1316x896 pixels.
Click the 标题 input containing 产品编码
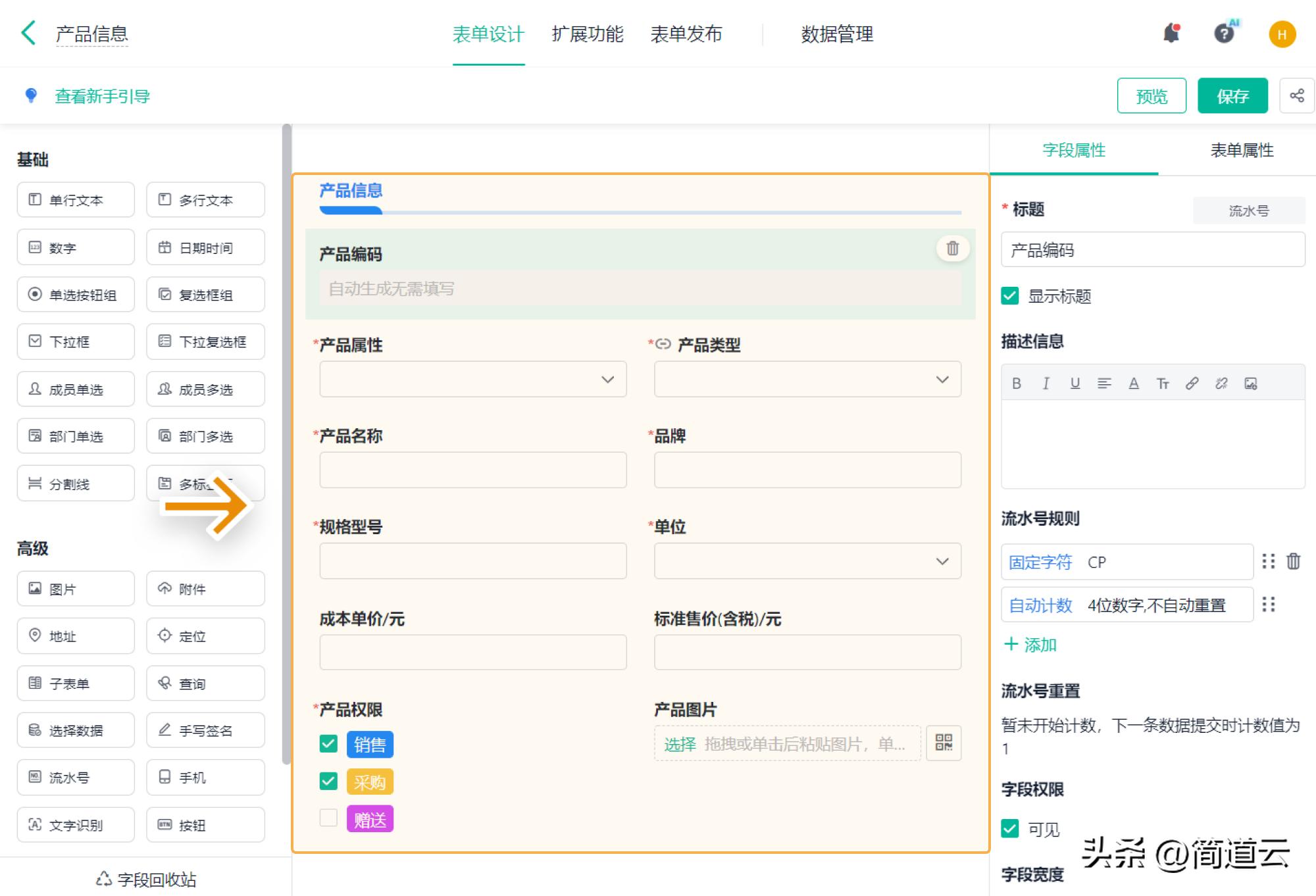point(1153,250)
